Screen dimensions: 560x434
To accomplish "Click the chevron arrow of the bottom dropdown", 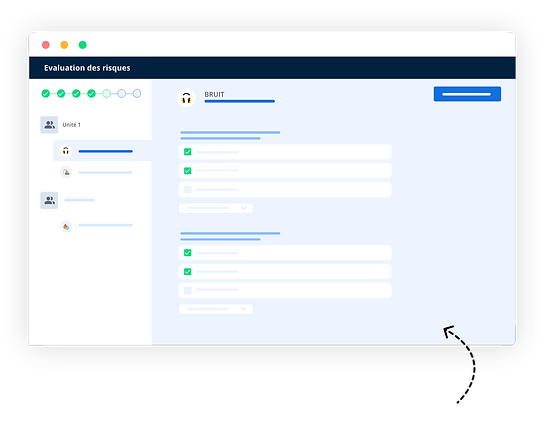I will point(243,309).
